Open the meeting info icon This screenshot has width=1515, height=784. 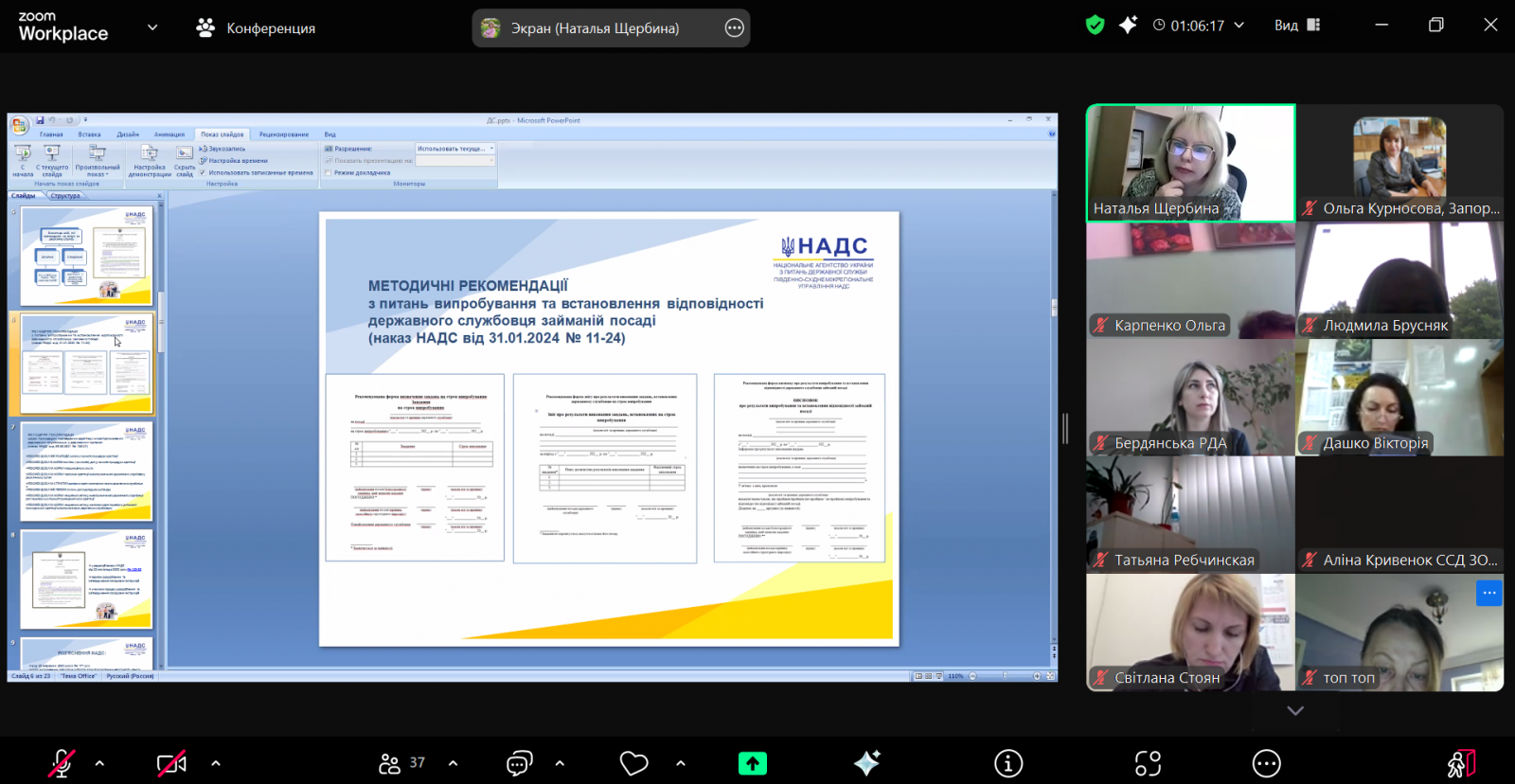(x=1008, y=763)
